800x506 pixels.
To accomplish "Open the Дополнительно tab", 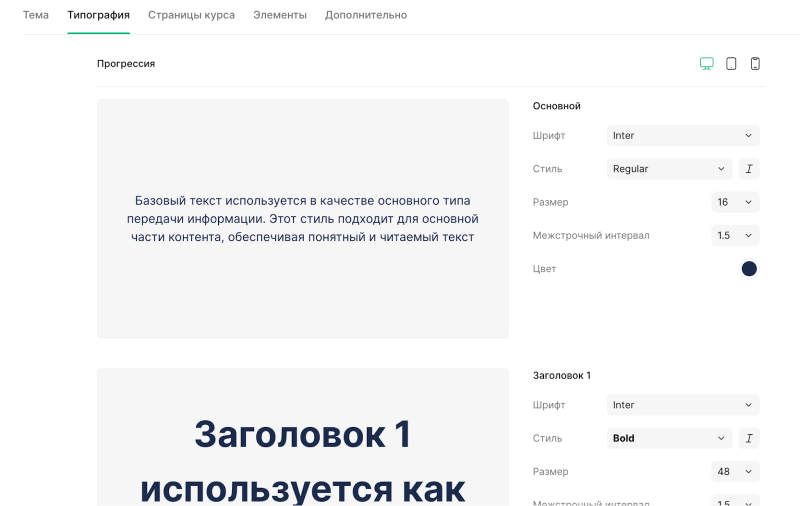I will 366,16.
